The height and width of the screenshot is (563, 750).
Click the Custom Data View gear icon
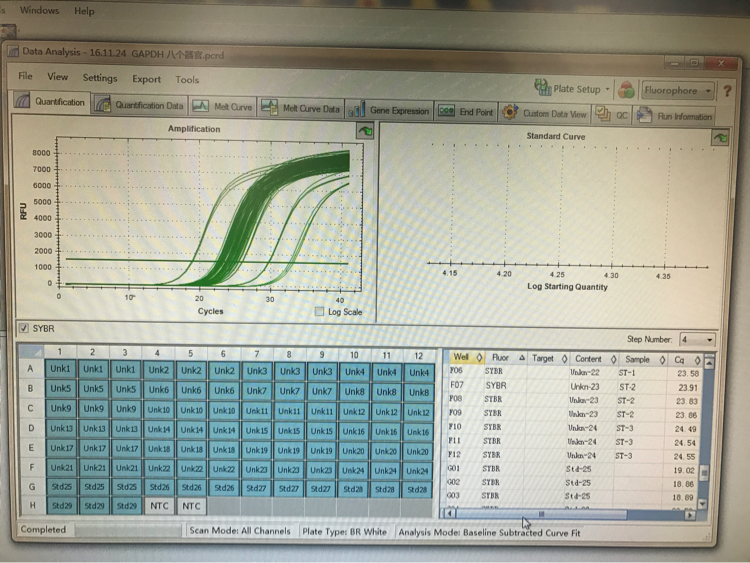510,112
